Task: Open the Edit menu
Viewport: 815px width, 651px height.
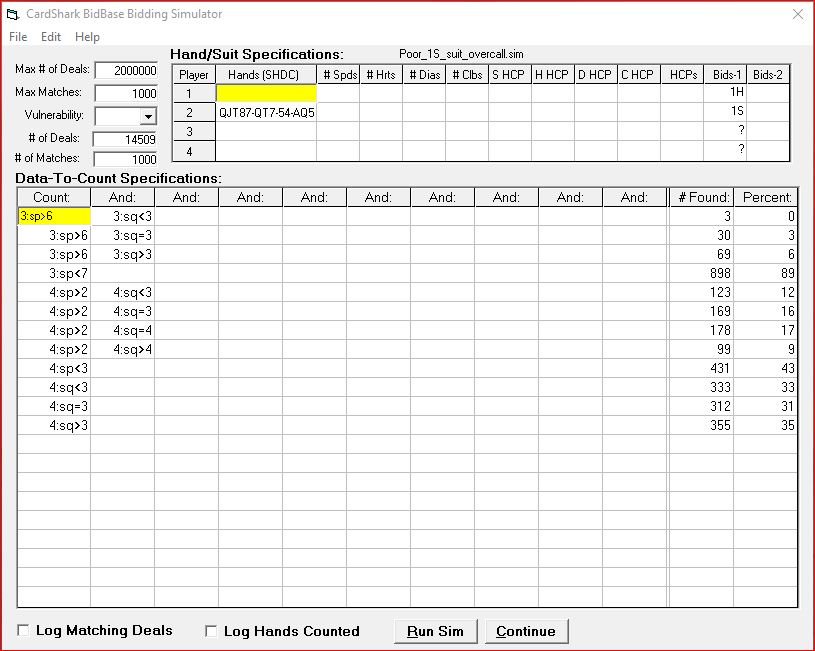Action: pyautogui.click(x=51, y=37)
